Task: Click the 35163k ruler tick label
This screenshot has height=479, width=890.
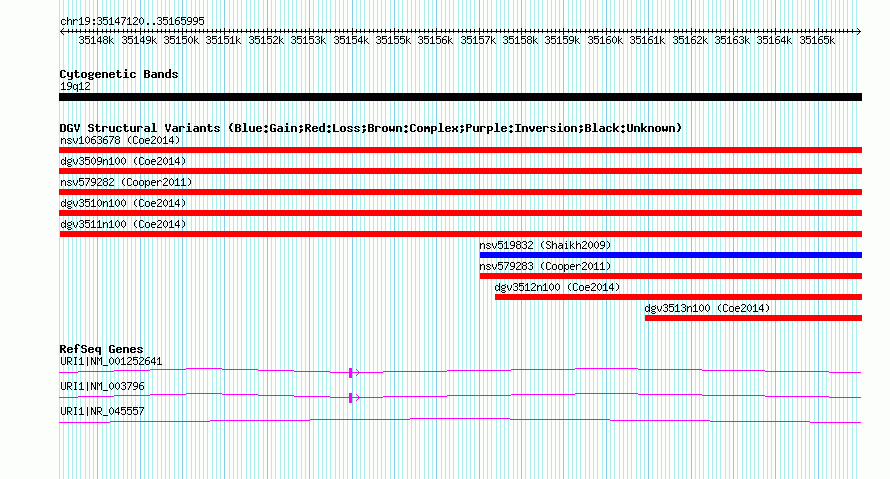Action: click(732, 40)
